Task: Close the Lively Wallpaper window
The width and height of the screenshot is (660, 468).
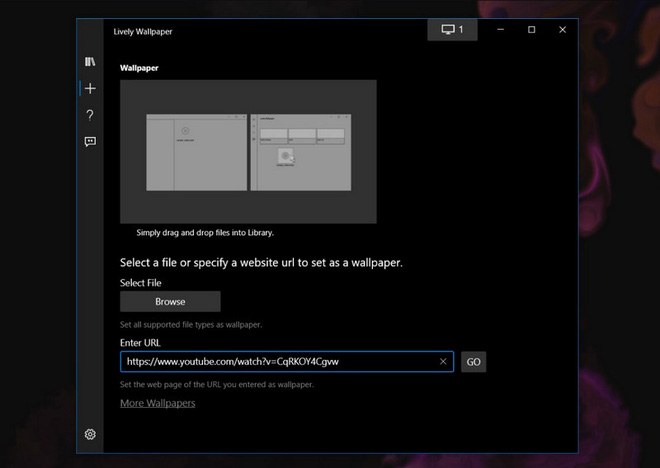Action: coord(562,29)
